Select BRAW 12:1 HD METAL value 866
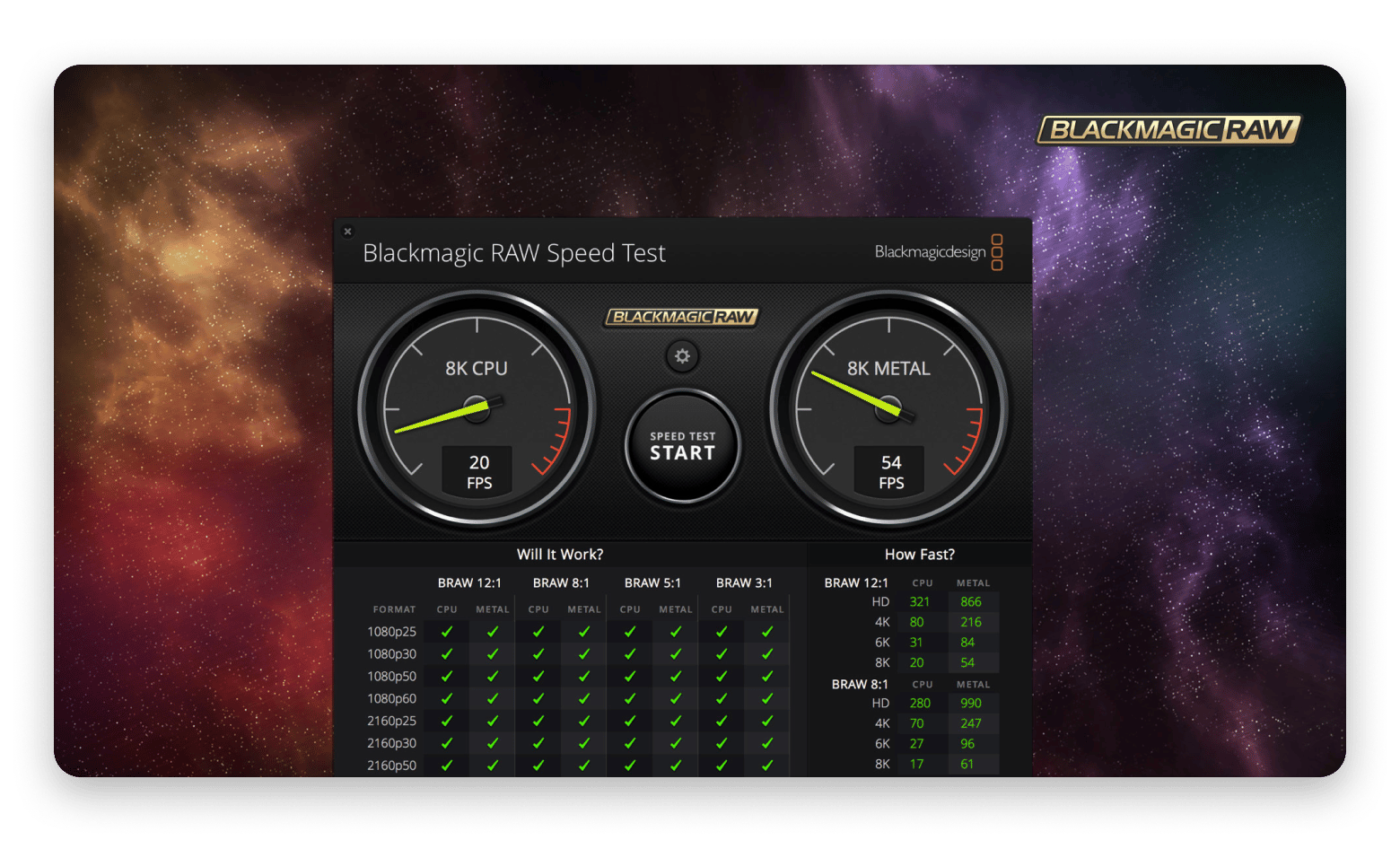Screen dimensions: 1400x849 [x=971, y=602]
